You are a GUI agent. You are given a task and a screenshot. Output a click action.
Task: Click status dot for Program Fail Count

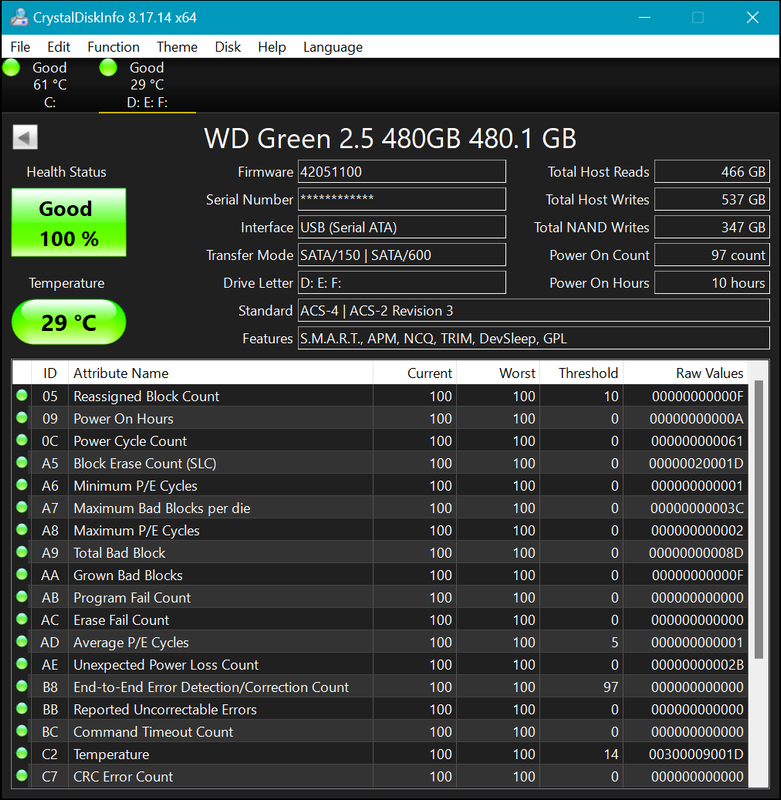(x=21, y=596)
